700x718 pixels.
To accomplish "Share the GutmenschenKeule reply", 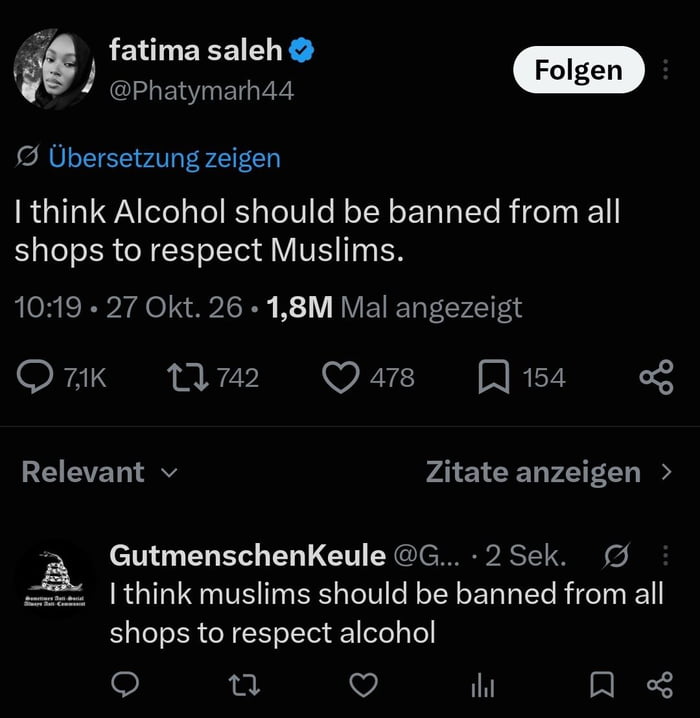I will [x=660, y=685].
